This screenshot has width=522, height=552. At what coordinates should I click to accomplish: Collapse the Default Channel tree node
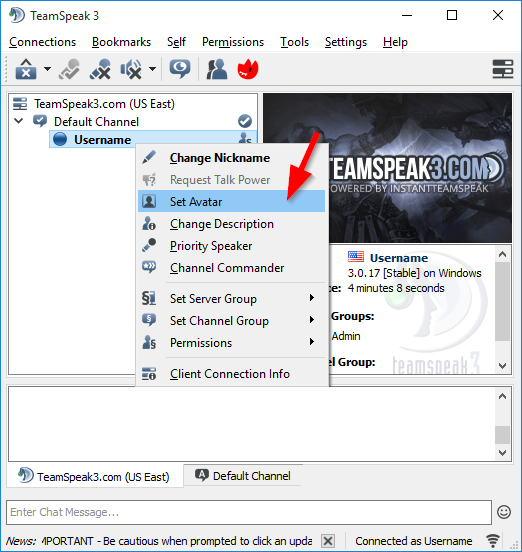[x=19, y=121]
